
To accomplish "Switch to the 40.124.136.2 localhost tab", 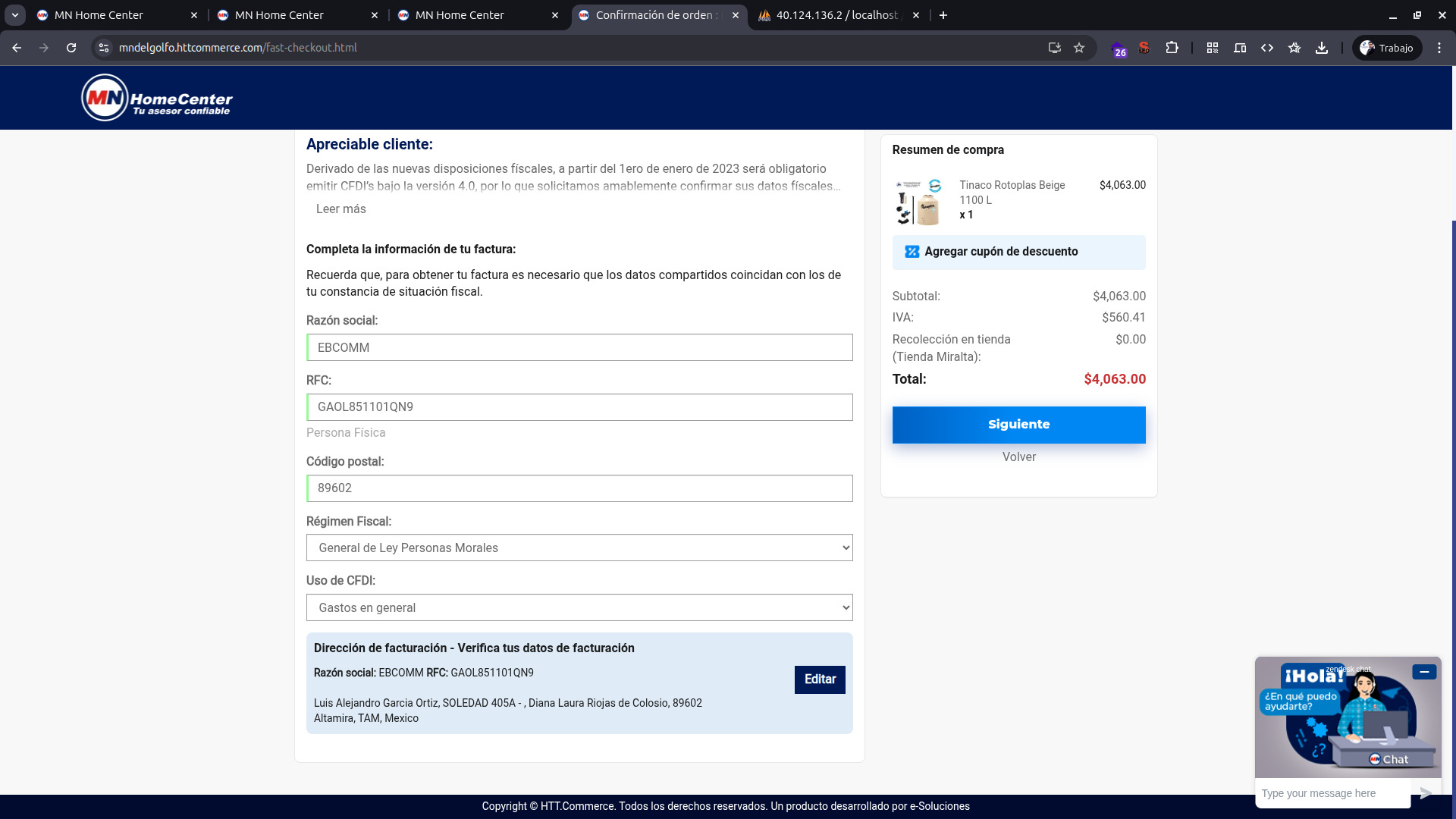I will (836, 15).
